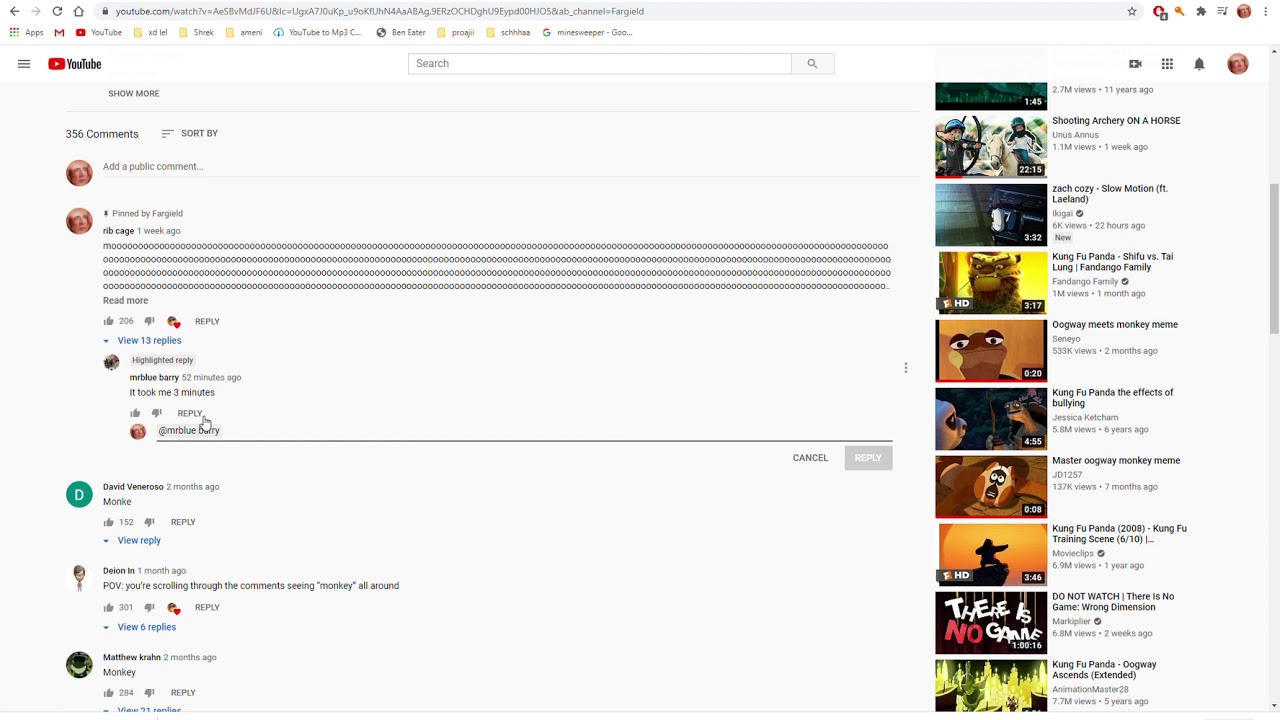Image resolution: width=1280 pixels, height=720 pixels.
Task: Dislike mrblue barry's reply
Action: 157,413
